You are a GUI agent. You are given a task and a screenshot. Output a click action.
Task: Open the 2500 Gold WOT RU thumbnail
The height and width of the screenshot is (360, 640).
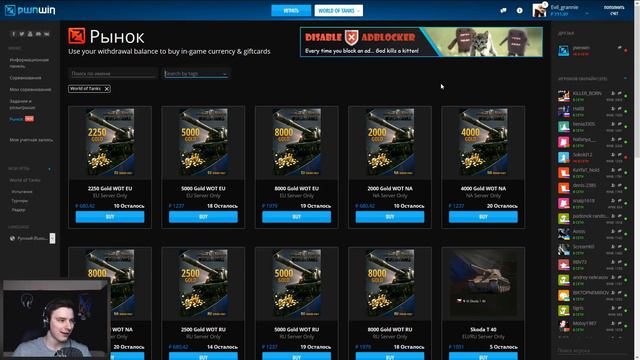203,283
